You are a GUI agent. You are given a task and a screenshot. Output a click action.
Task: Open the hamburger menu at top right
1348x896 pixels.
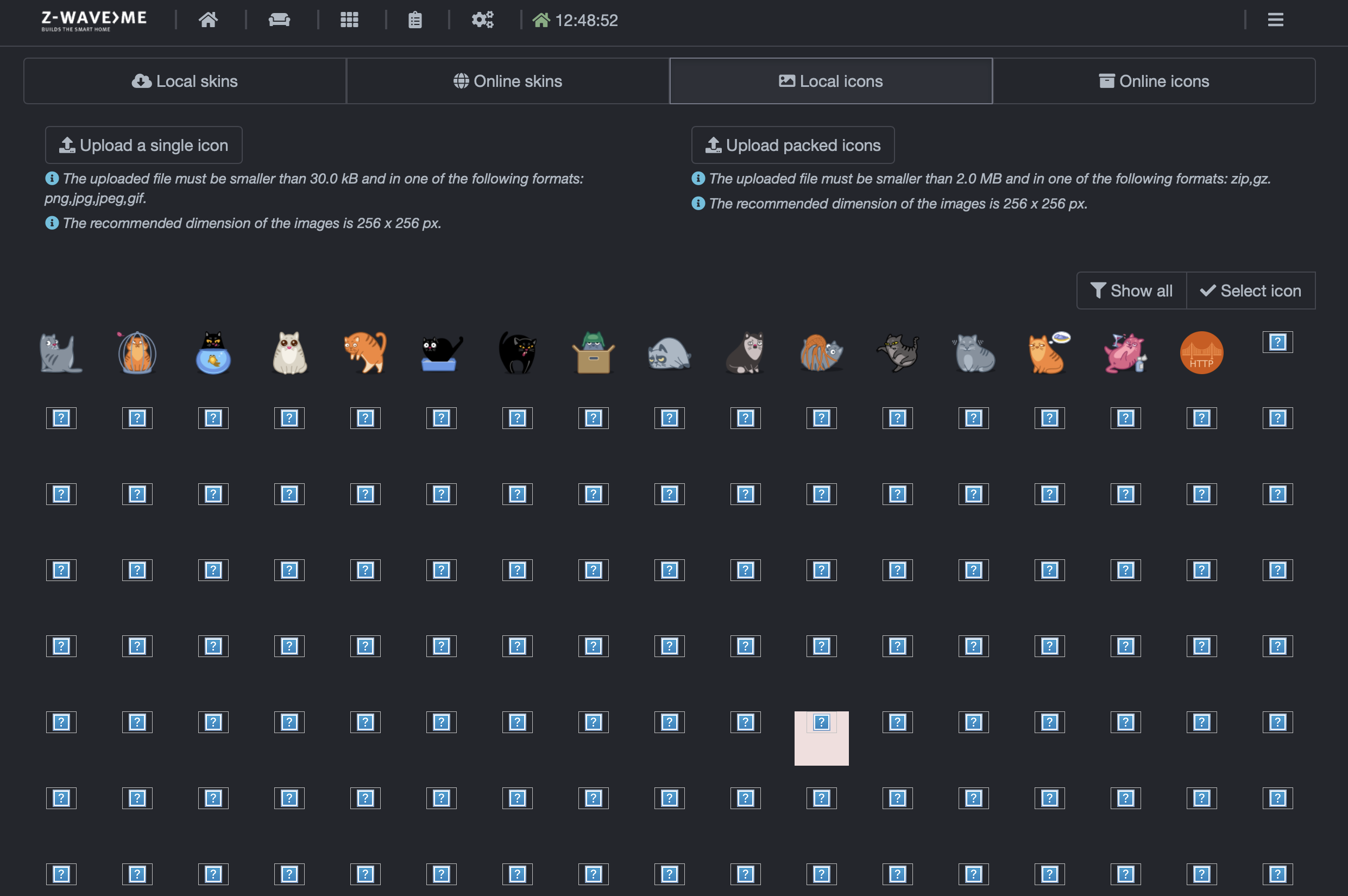(x=1275, y=20)
